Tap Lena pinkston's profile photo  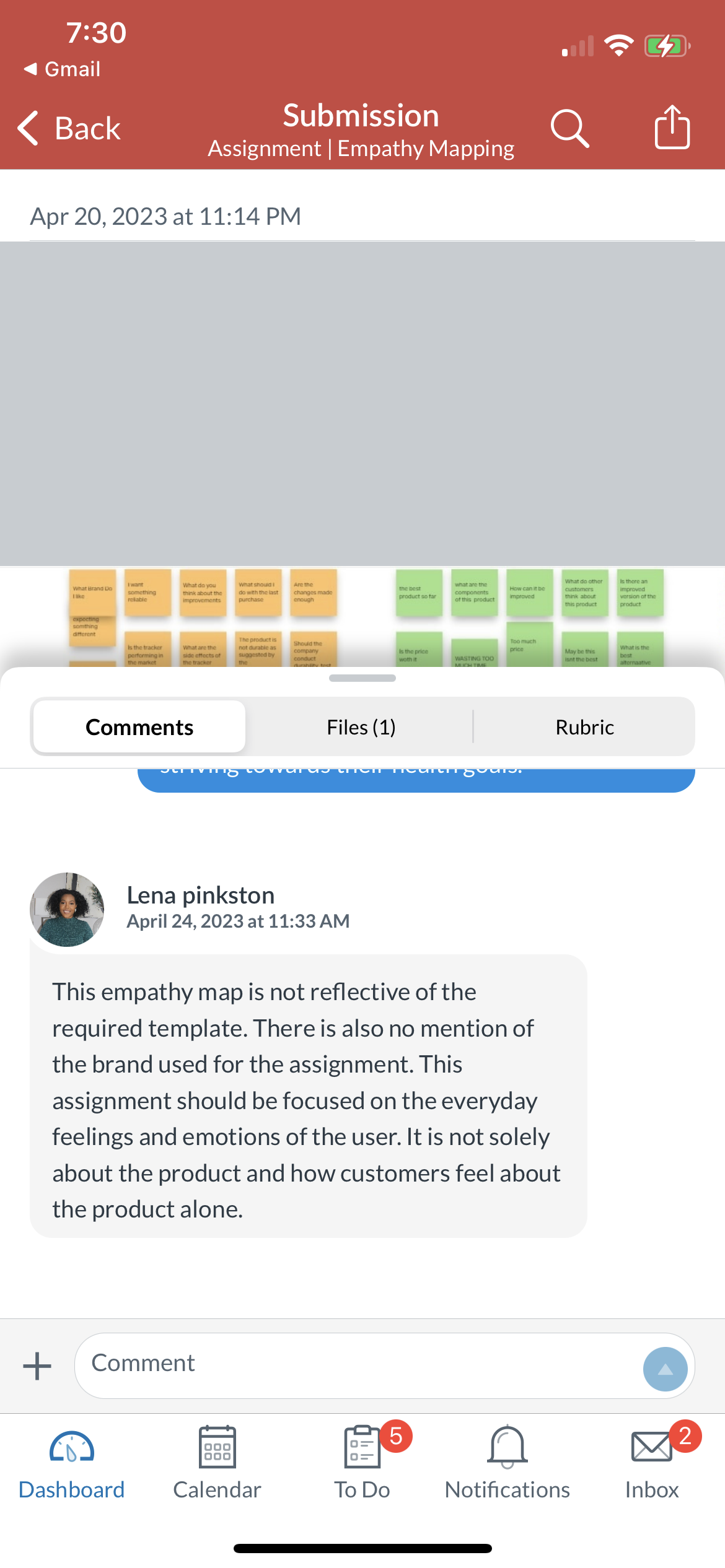tap(67, 909)
